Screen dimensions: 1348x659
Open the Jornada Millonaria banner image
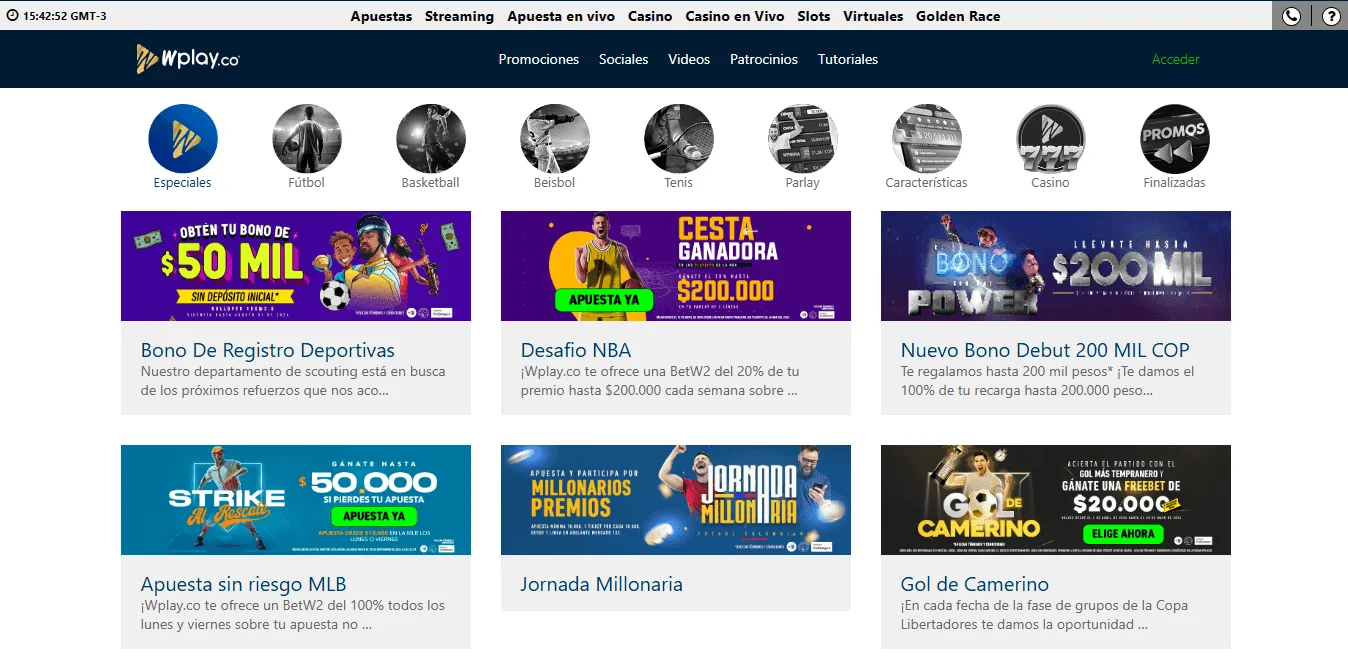coord(676,500)
